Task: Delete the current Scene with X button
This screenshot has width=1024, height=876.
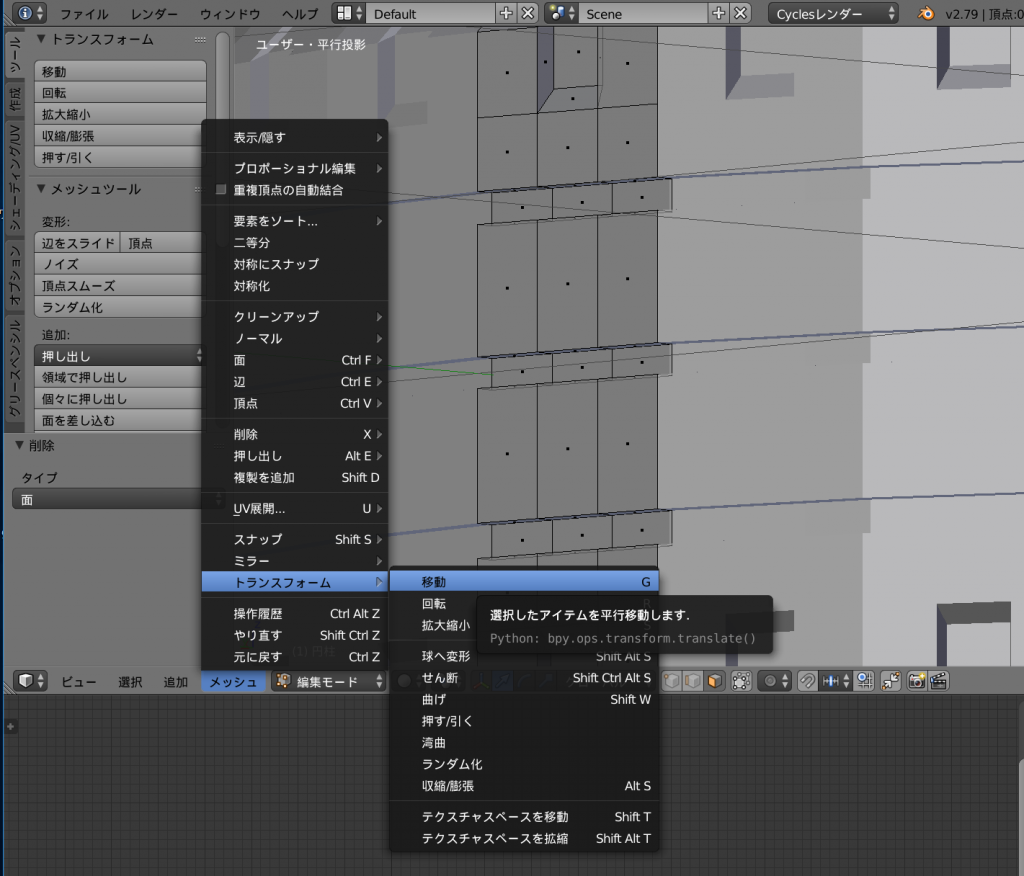Action: pyautogui.click(x=740, y=14)
